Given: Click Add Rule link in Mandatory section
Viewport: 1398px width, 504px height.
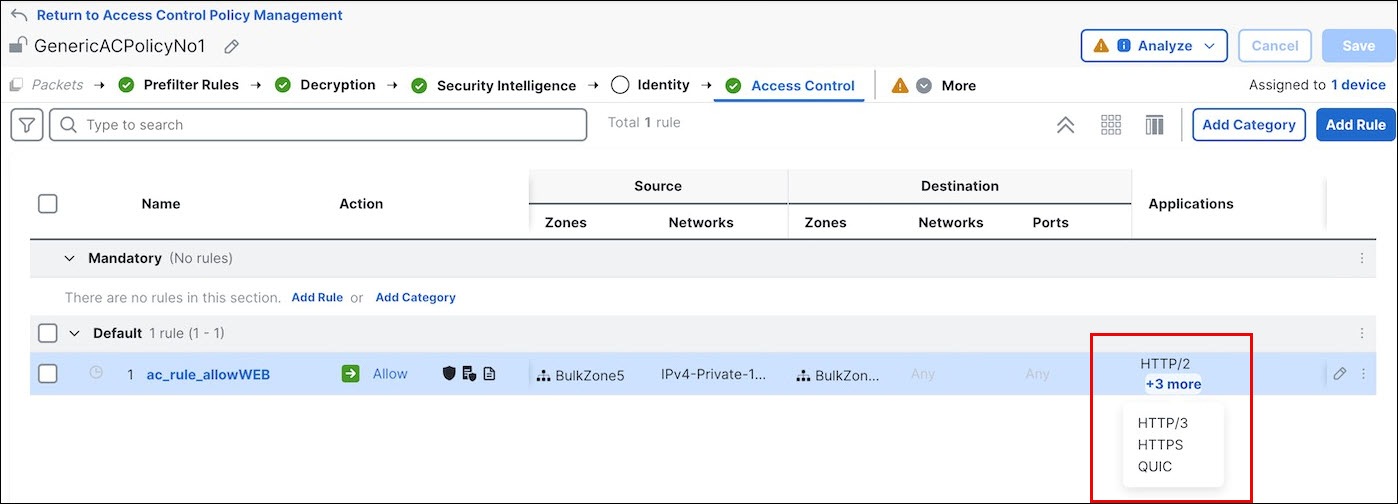Looking at the screenshot, I should [317, 297].
